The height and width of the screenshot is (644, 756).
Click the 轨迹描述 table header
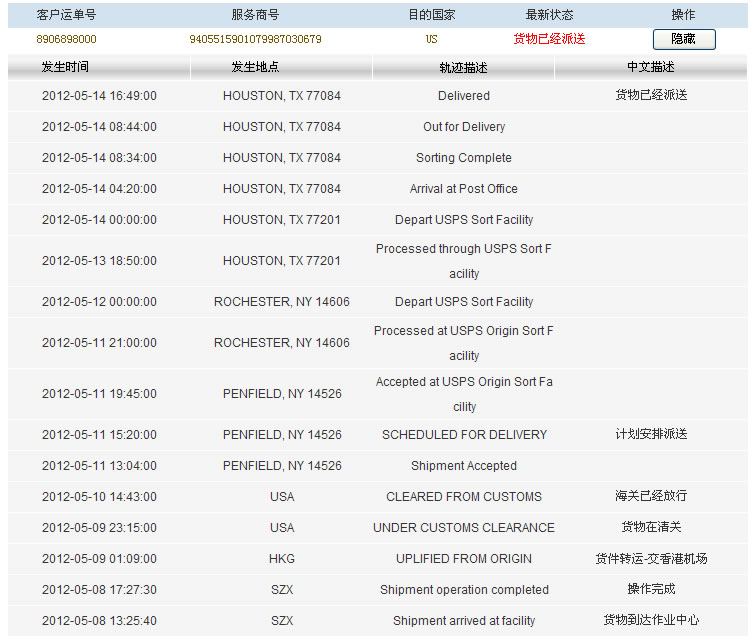click(463, 67)
